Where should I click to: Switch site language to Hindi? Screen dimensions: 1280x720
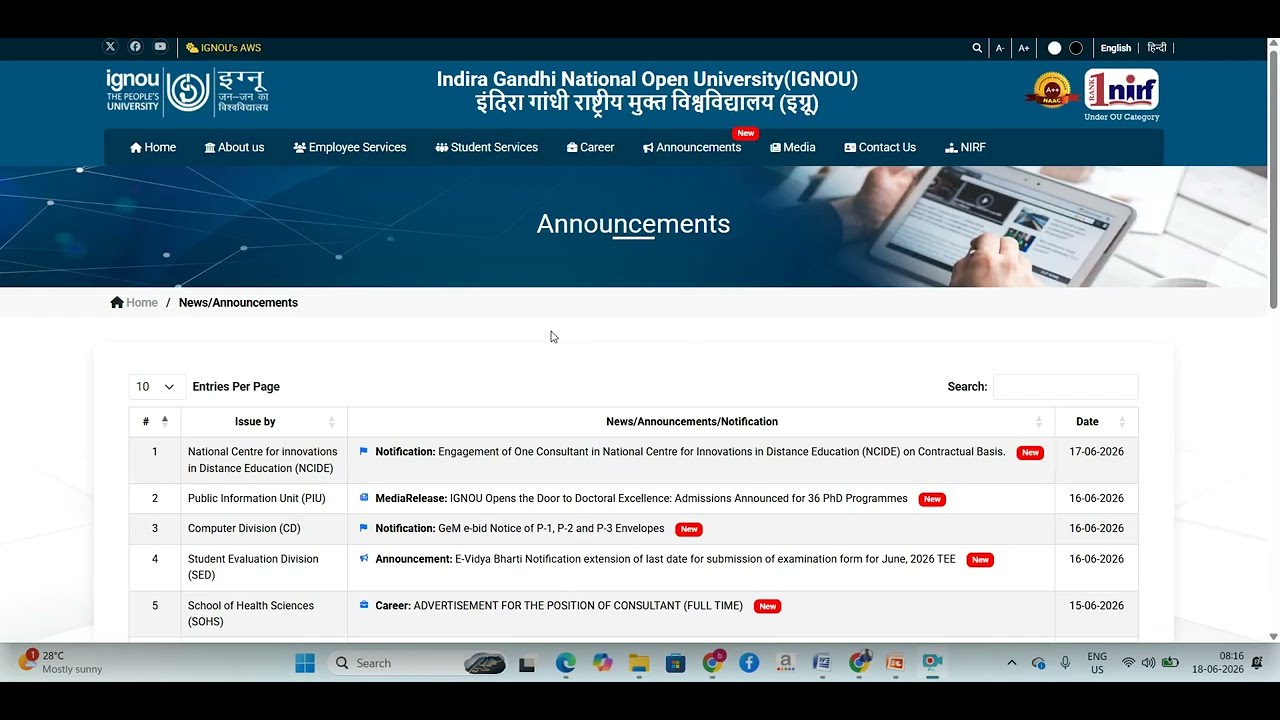pos(1157,48)
